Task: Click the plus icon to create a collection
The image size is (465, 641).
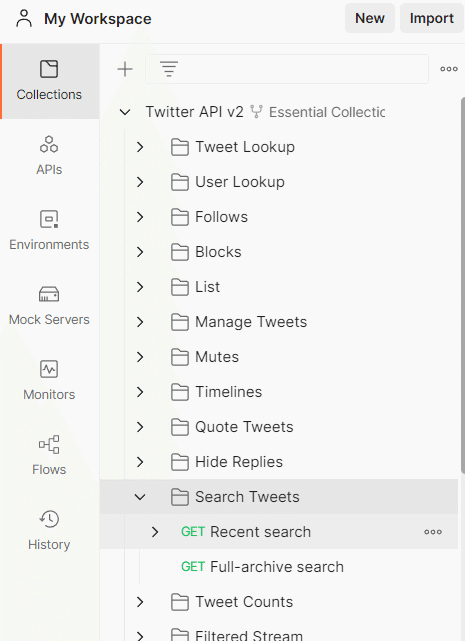Action: tap(125, 69)
